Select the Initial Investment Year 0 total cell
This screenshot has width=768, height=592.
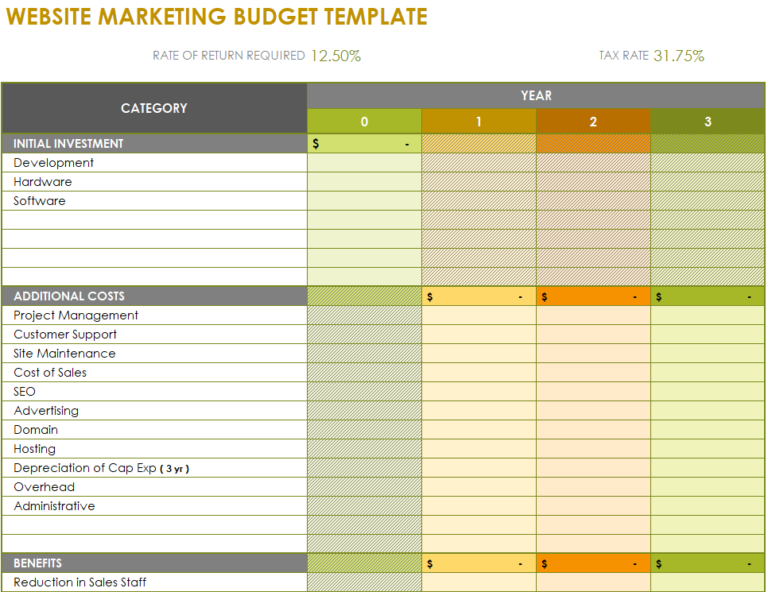pyautogui.click(x=364, y=143)
